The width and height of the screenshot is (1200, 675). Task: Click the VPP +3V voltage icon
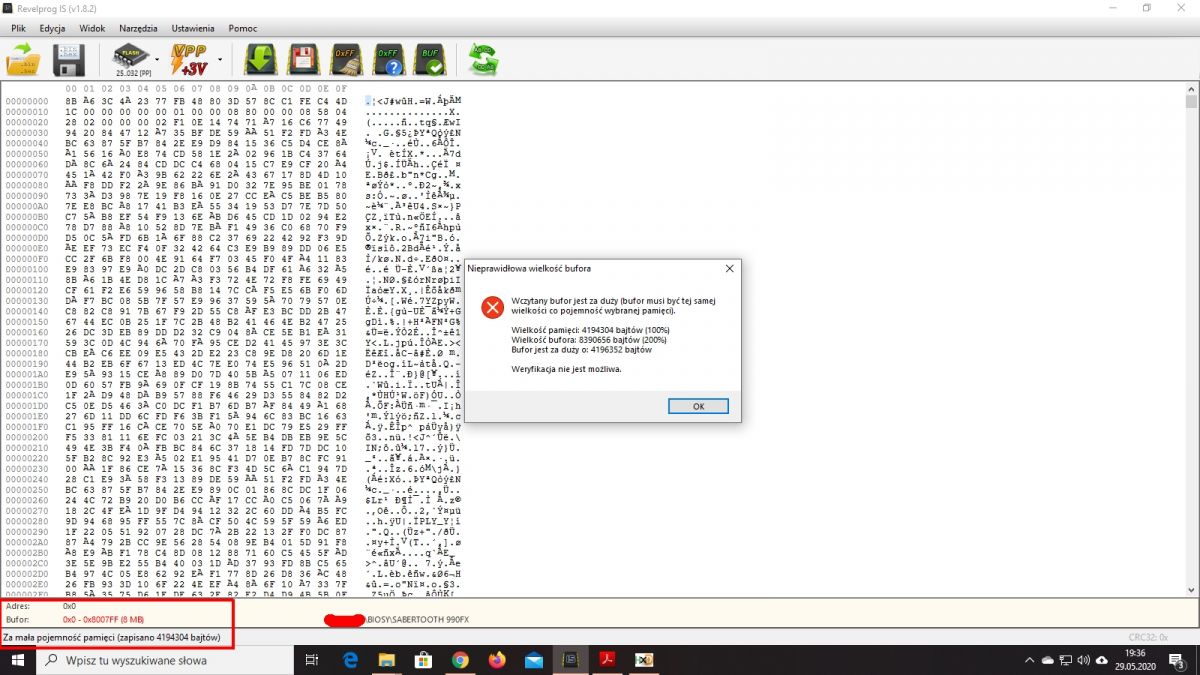pyautogui.click(x=188, y=61)
